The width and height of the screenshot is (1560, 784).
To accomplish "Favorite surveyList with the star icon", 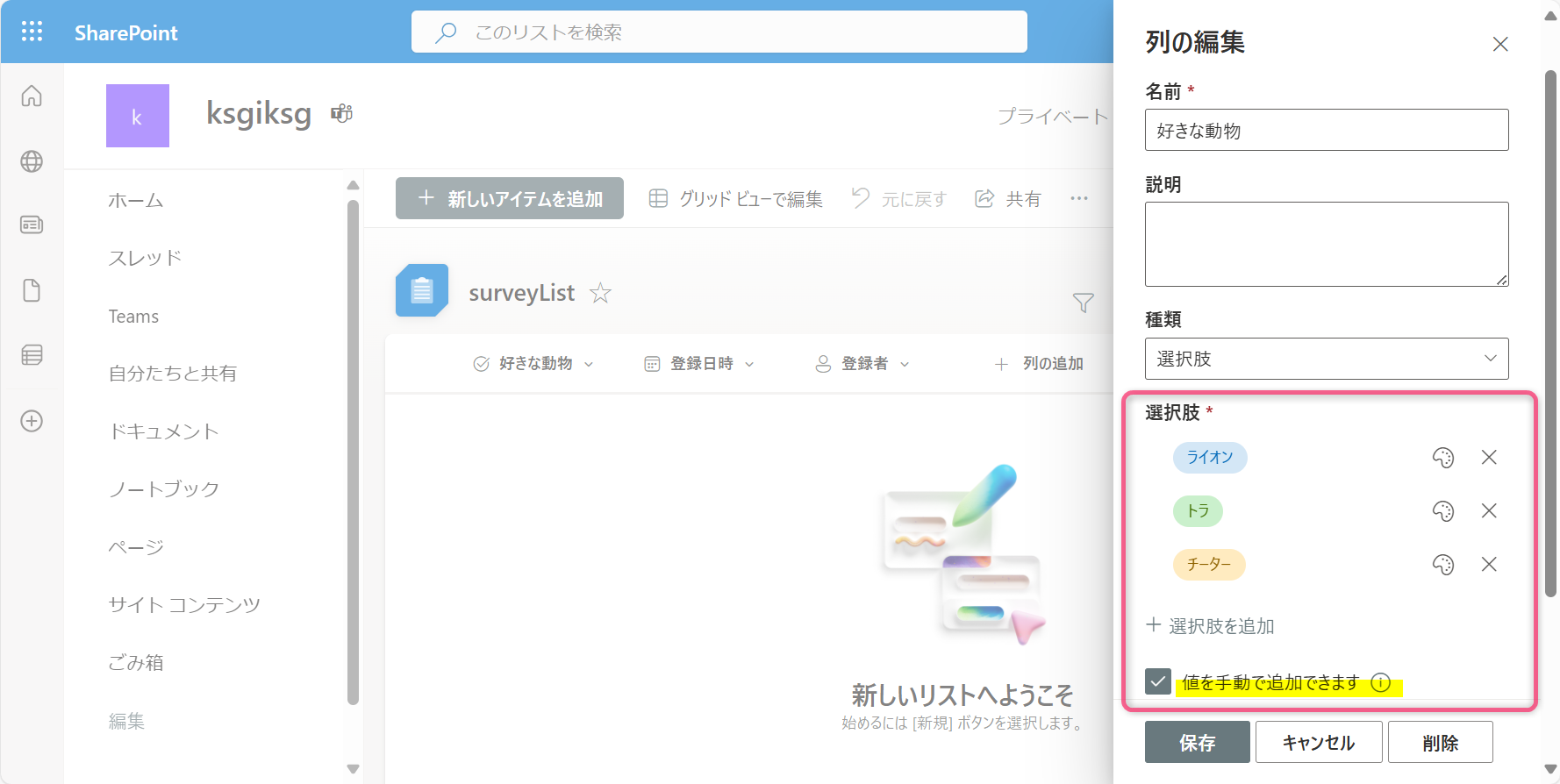I will [600, 293].
